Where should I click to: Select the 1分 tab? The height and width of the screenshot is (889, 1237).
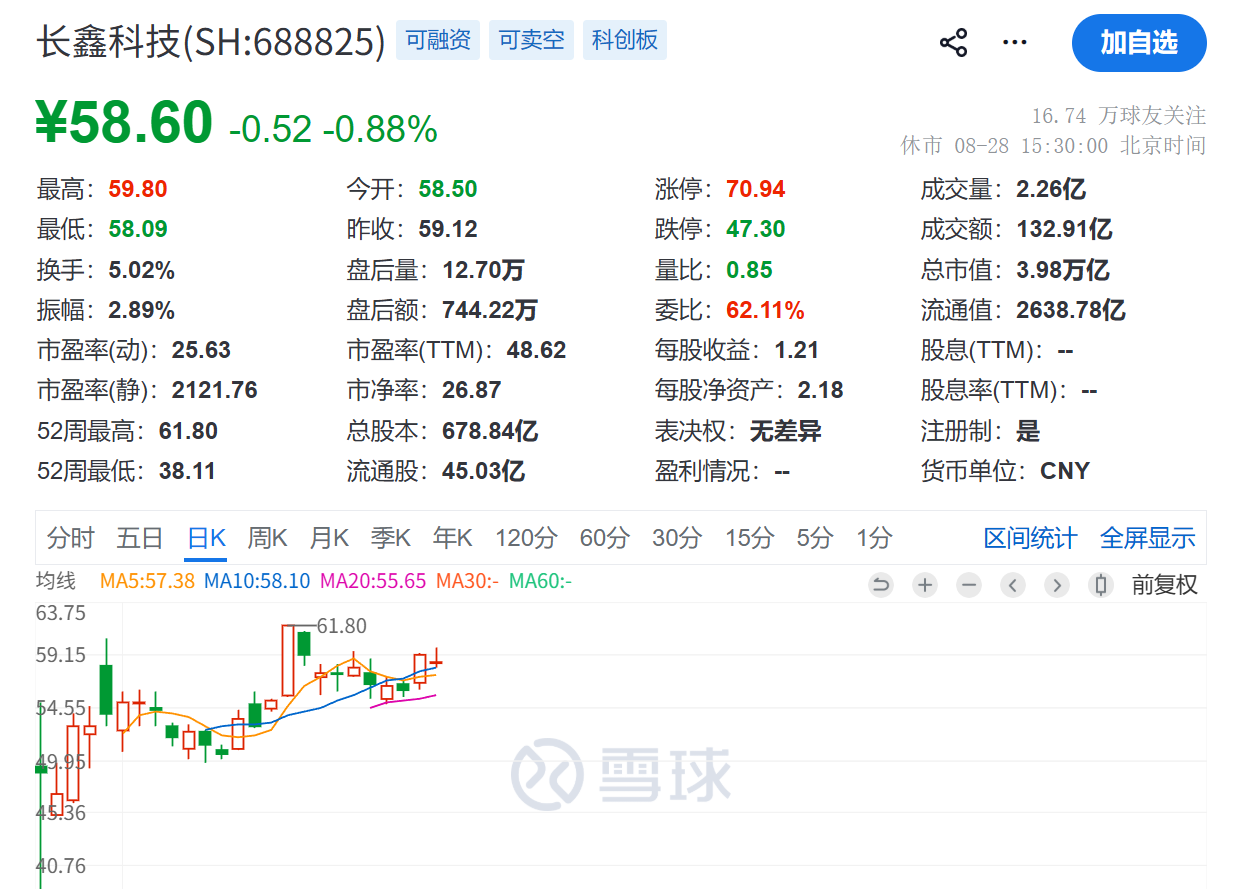(x=874, y=538)
